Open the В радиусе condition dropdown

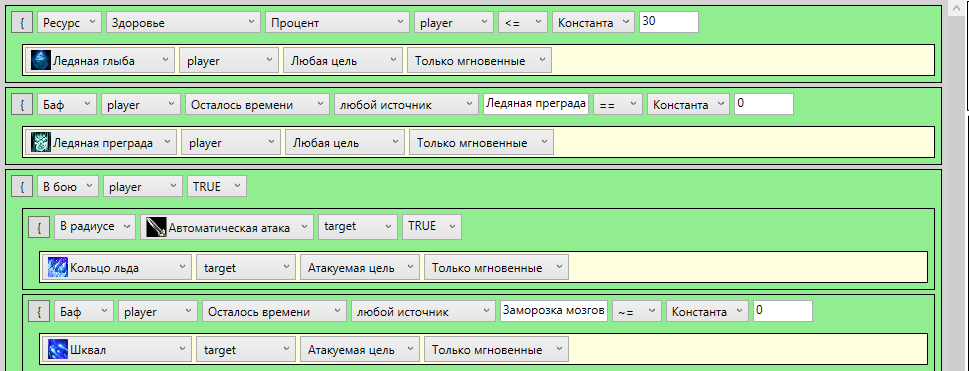(x=95, y=226)
